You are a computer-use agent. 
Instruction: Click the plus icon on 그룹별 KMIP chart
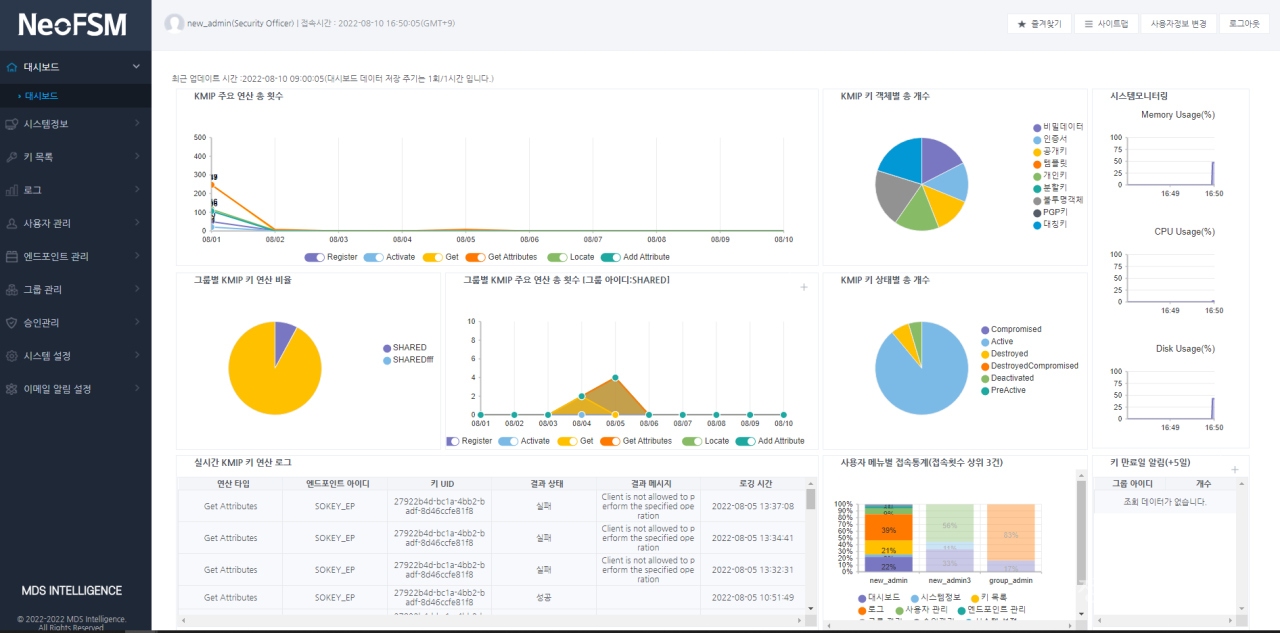pyautogui.click(x=804, y=287)
